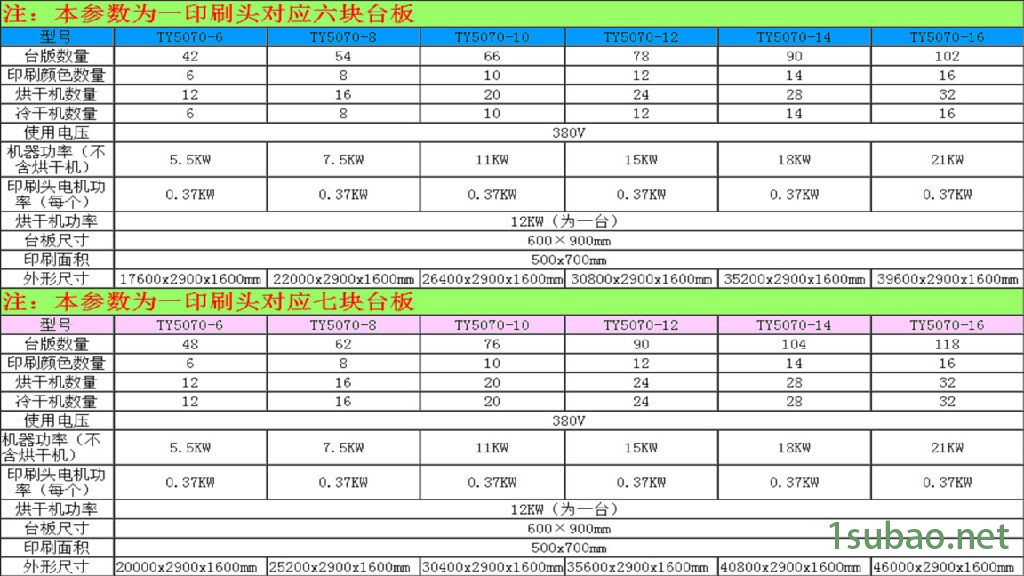Image resolution: width=1024 pixels, height=576 pixels.
Task: Select the 46000x2900x1600mm dimension cell
Action: pos(946,567)
